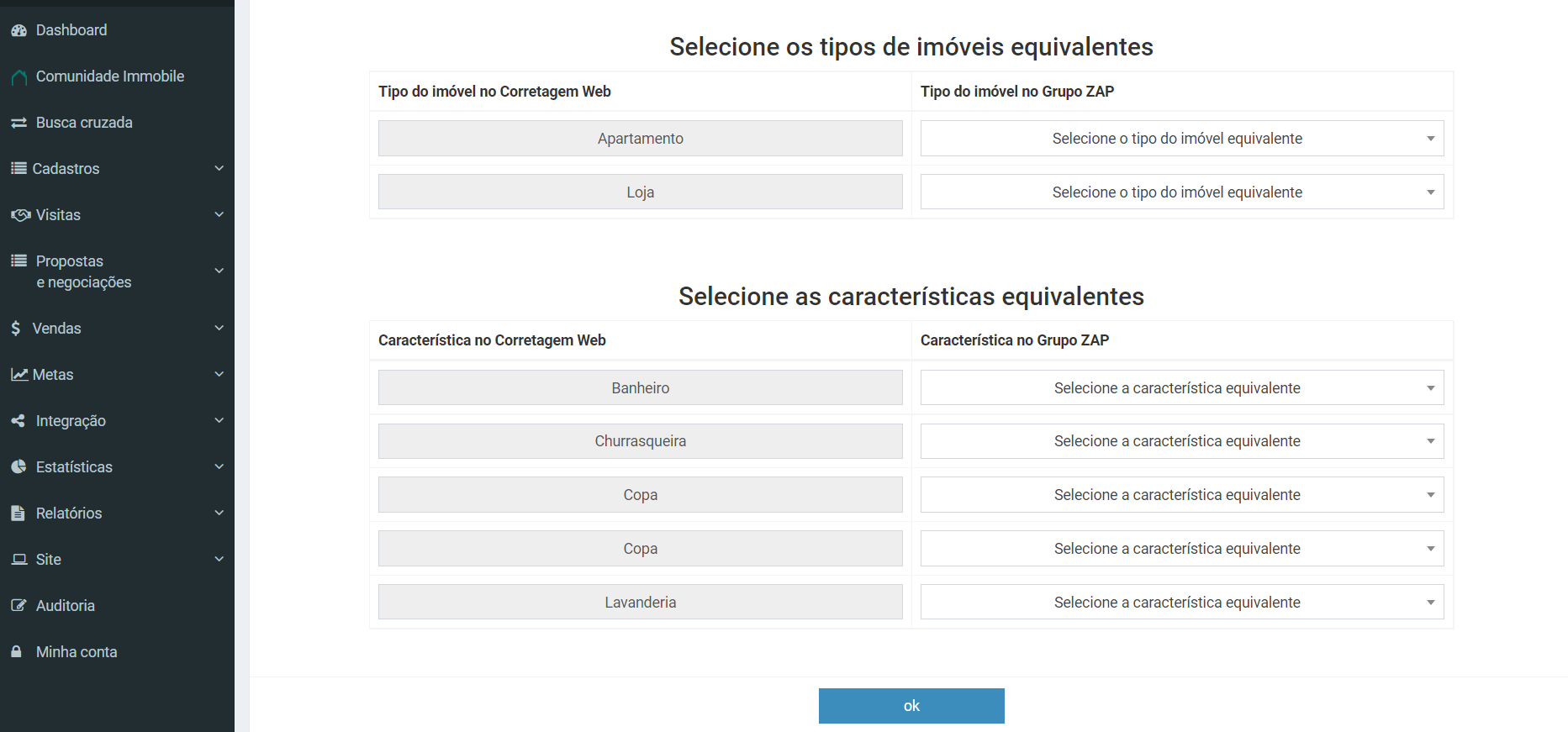Click the Vendas dollar sign icon
The image size is (1568, 732).
16,329
